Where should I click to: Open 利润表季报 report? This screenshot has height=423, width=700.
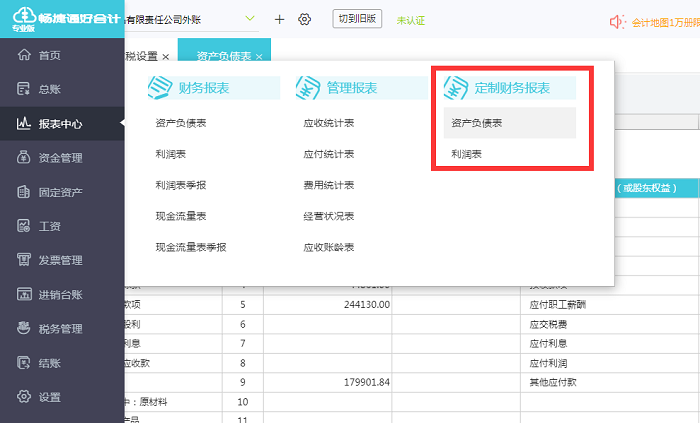point(181,185)
